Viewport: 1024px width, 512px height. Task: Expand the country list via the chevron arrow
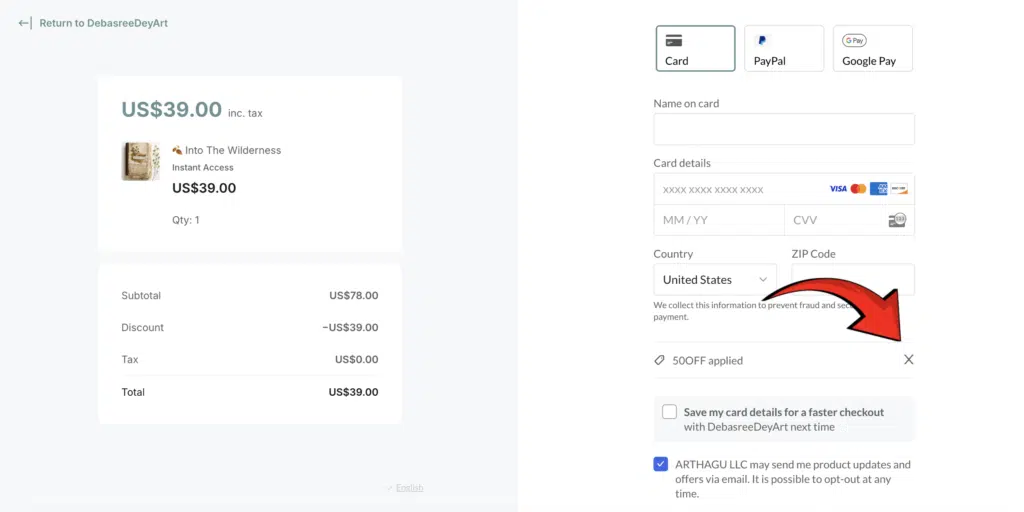coord(763,280)
